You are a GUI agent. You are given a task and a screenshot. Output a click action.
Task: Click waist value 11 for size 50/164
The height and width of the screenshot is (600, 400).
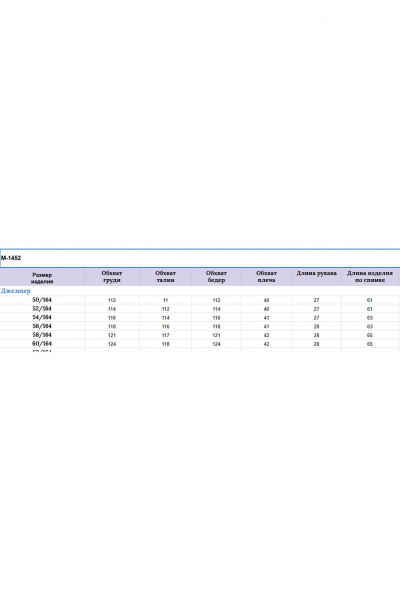165,300
